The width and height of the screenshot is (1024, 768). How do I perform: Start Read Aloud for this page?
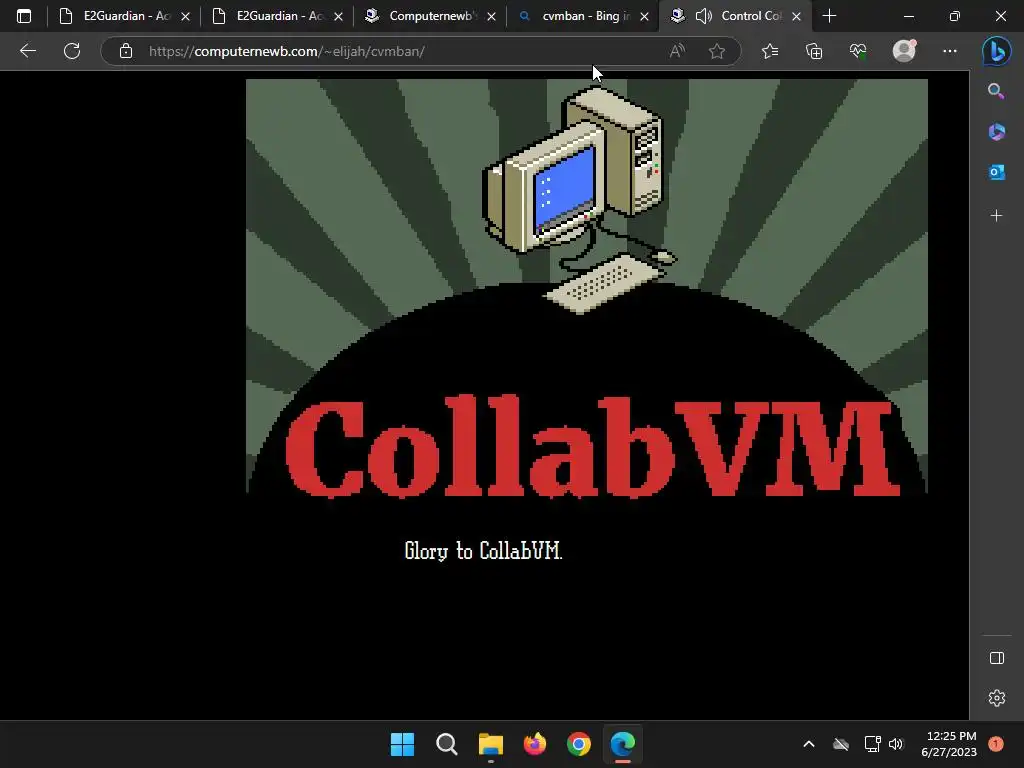click(x=677, y=51)
